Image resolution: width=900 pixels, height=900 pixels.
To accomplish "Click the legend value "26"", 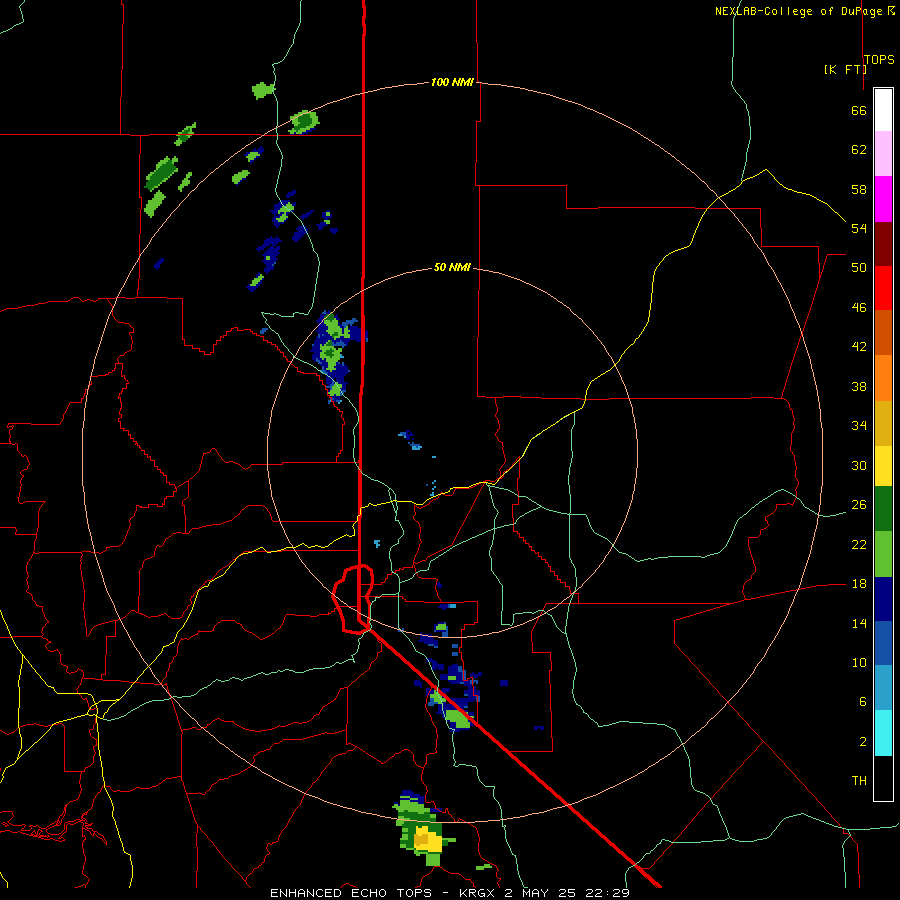I will (859, 505).
